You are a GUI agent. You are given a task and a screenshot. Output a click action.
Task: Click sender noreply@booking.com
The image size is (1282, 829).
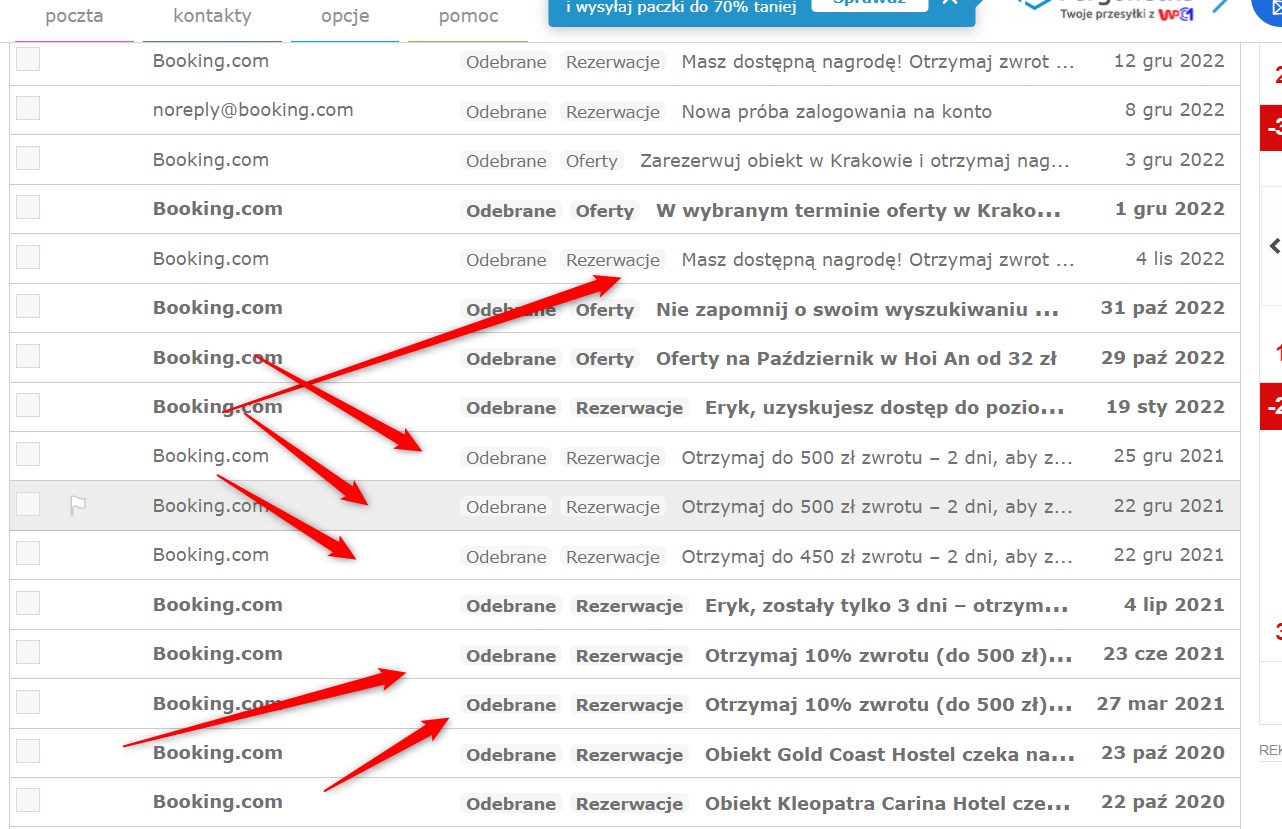click(x=253, y=110)
